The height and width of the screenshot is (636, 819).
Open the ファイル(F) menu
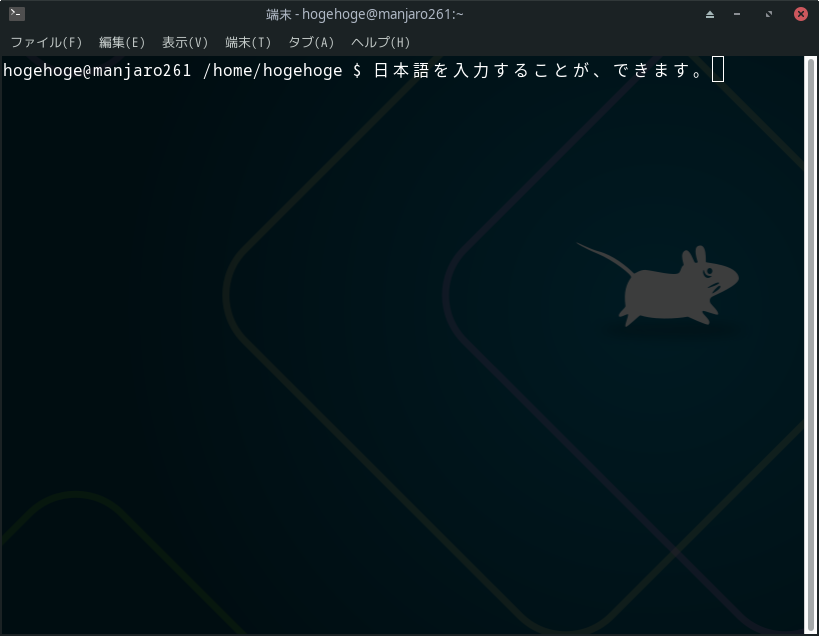point(46,42)
